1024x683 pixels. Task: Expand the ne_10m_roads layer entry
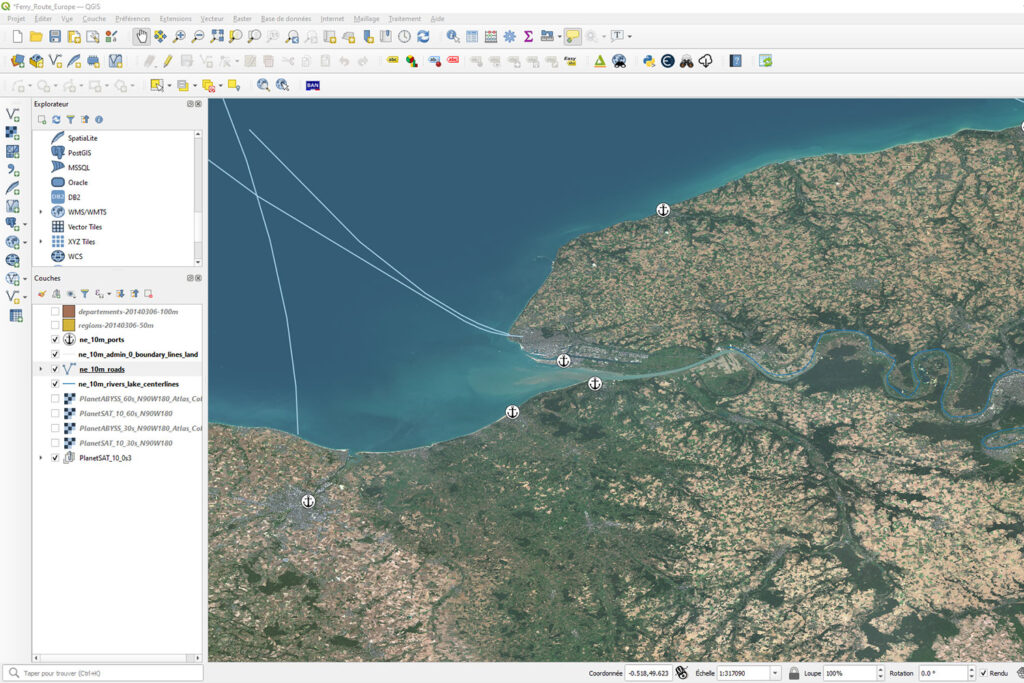(41, 369)
